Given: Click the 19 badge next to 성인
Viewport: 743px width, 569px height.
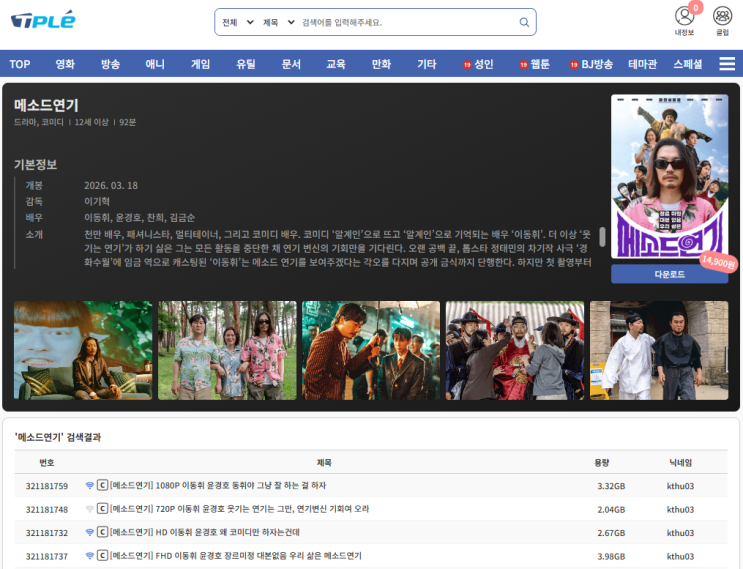Looking at the screenshot, I should [x=467, y=65].
